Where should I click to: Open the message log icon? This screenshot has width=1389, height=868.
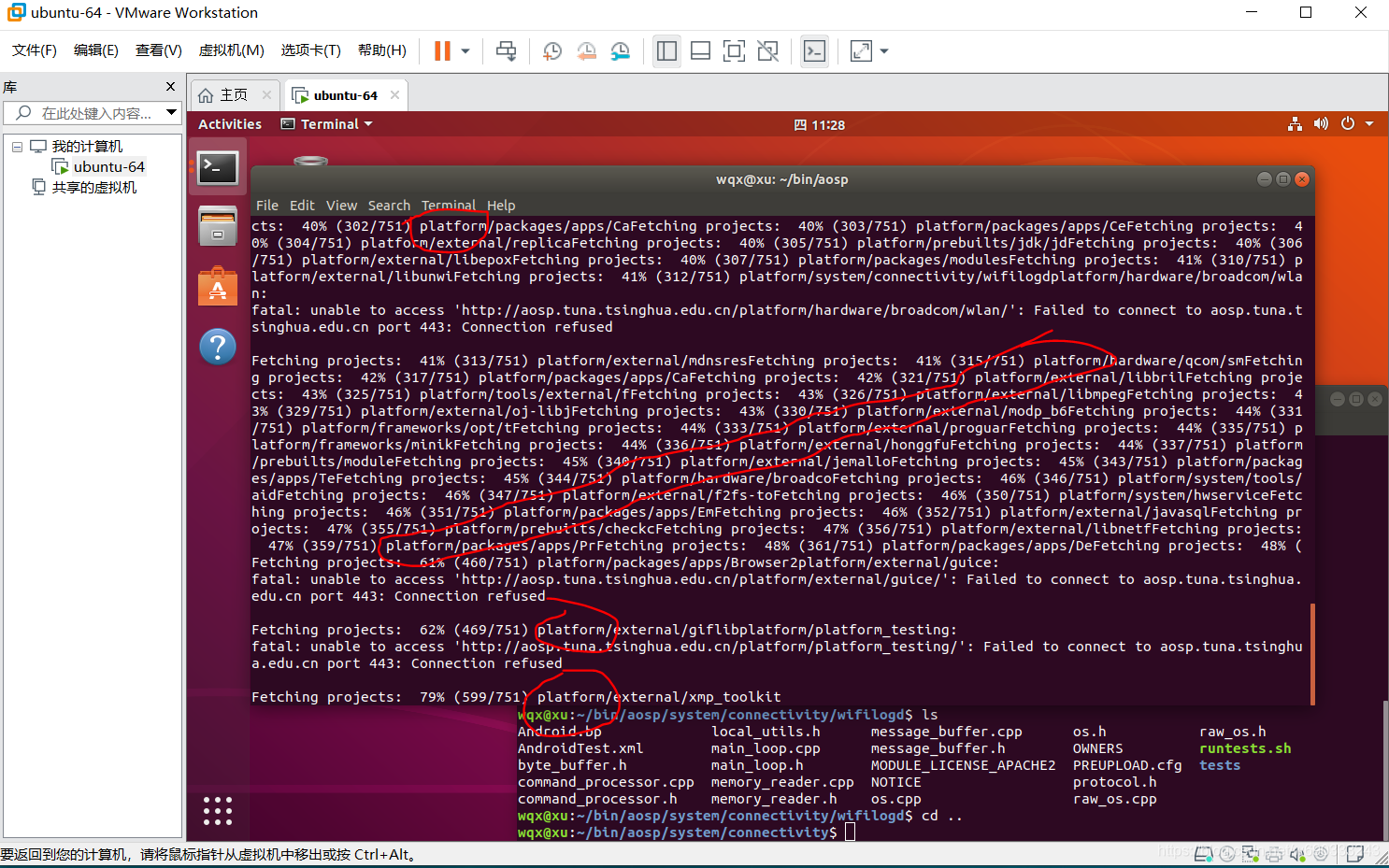tap(1354, 853)
